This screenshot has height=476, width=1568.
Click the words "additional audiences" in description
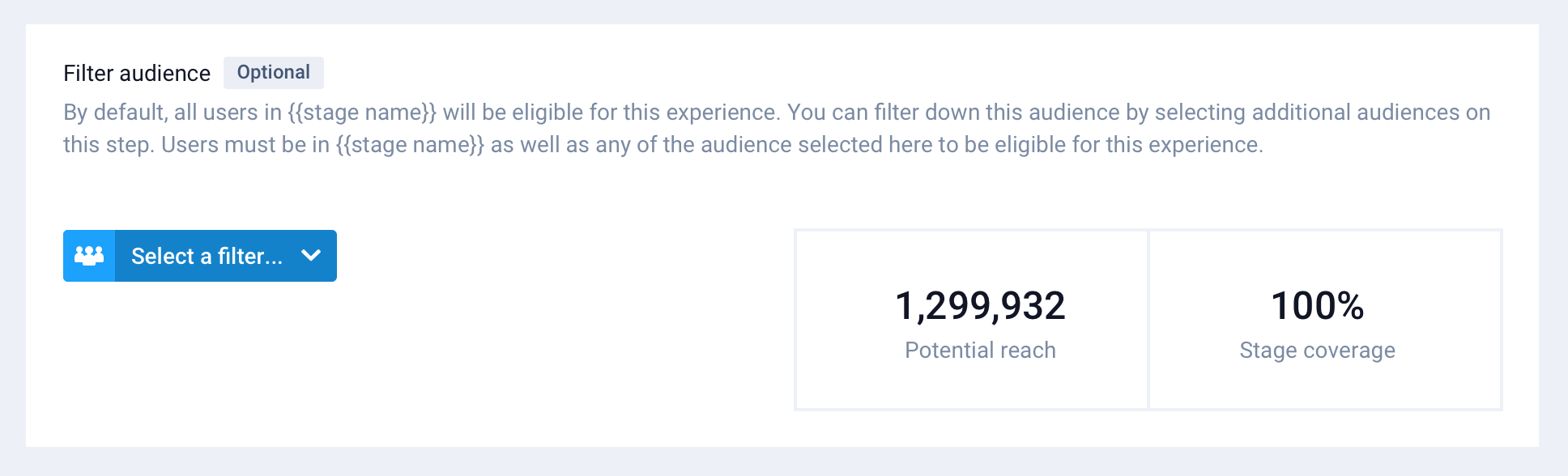pos(1355,113)
